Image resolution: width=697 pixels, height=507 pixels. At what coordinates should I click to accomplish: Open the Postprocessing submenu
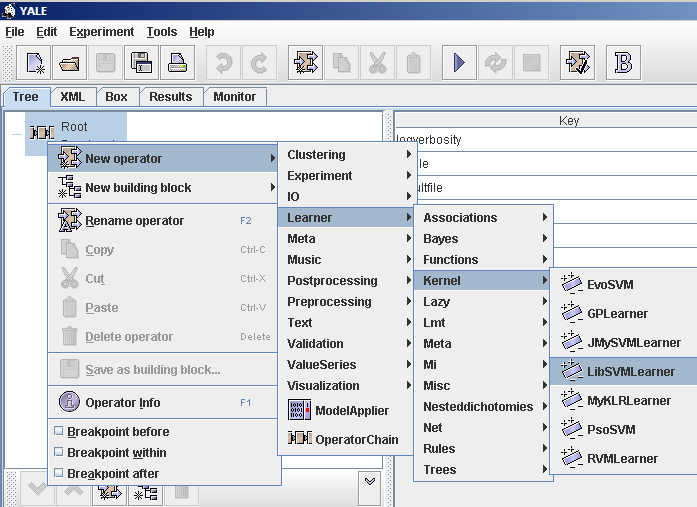(x=346, y=281)
